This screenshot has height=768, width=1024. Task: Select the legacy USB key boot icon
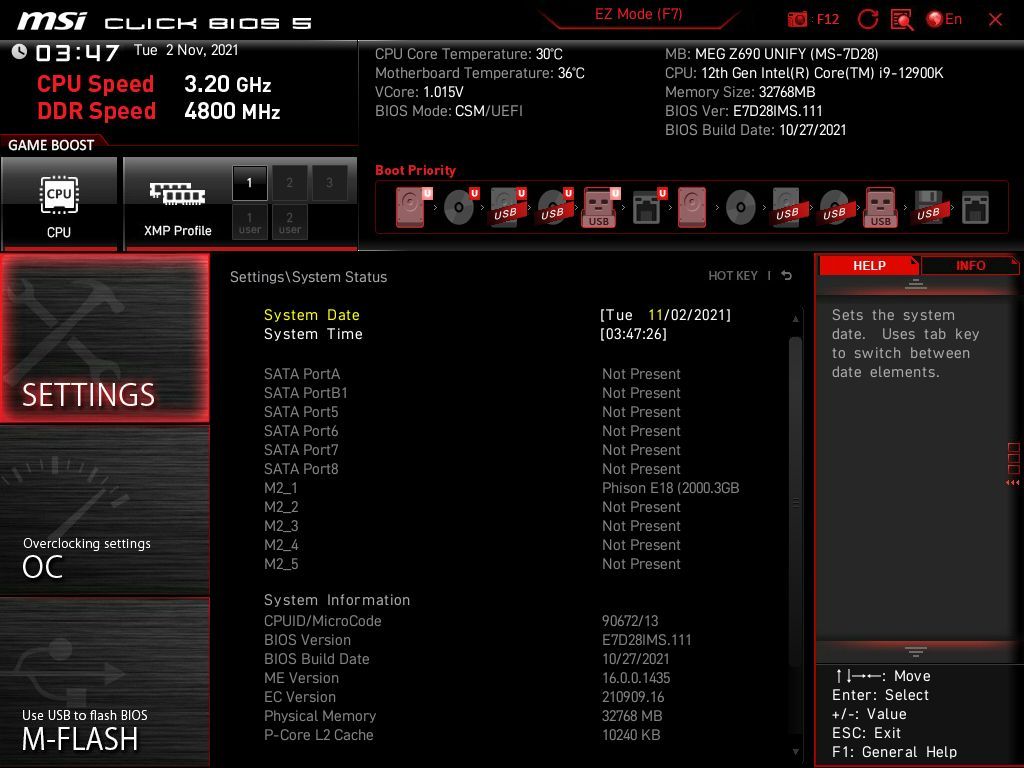click(x=881, y=207)
